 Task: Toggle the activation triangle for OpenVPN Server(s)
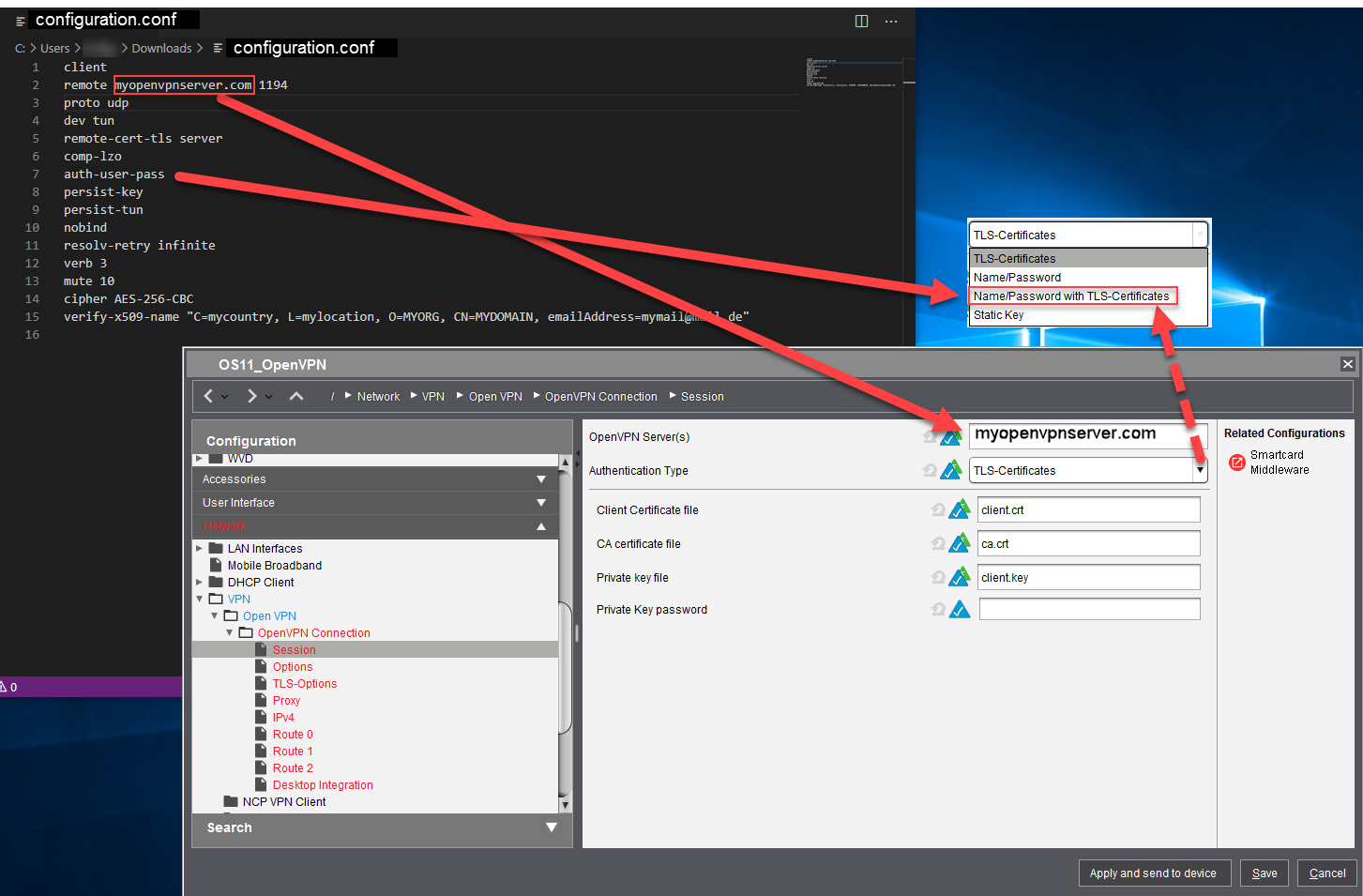click(x=951, y=437)
